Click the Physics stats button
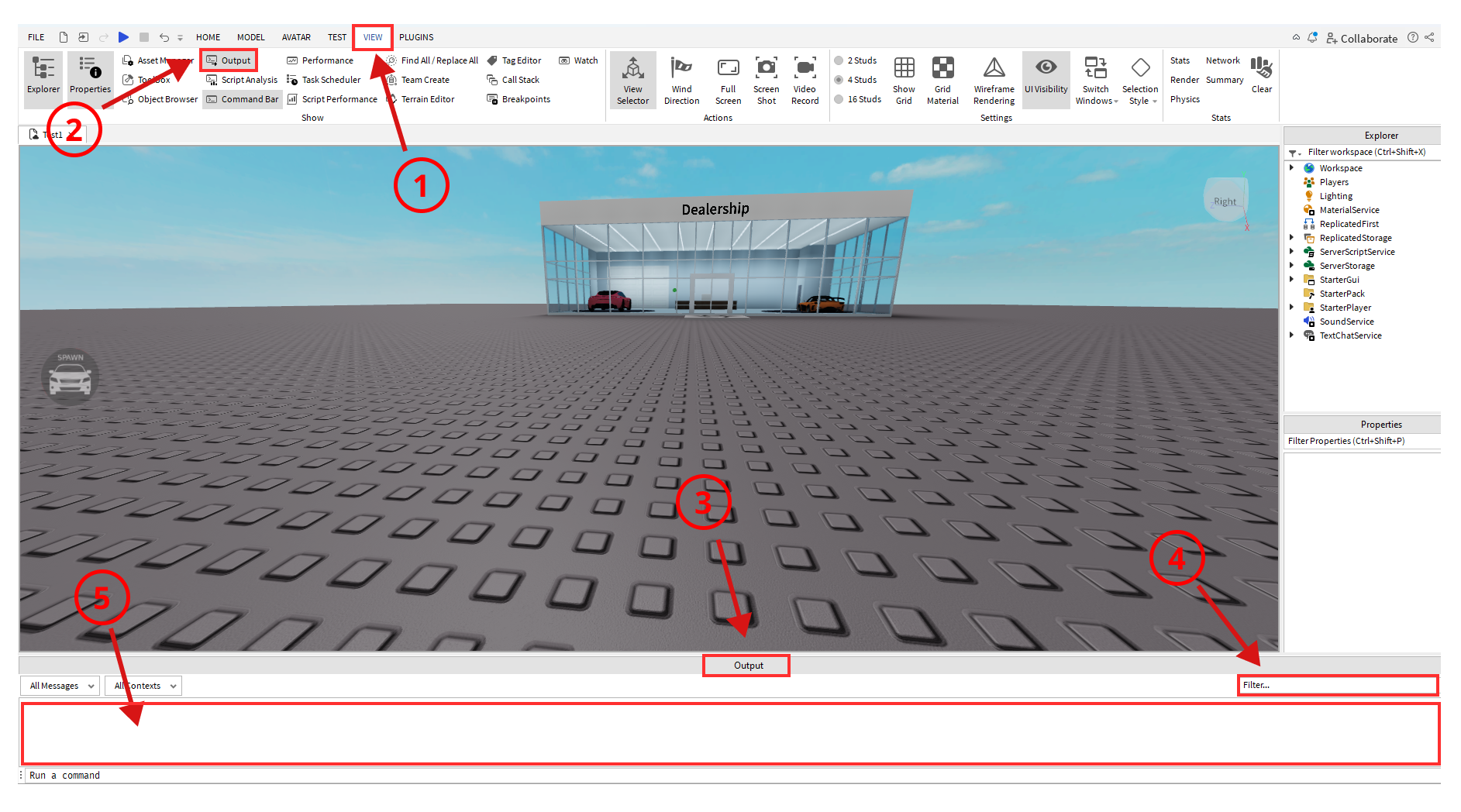This screenshot has height=812, width=1461. (x=1185, y=99)
